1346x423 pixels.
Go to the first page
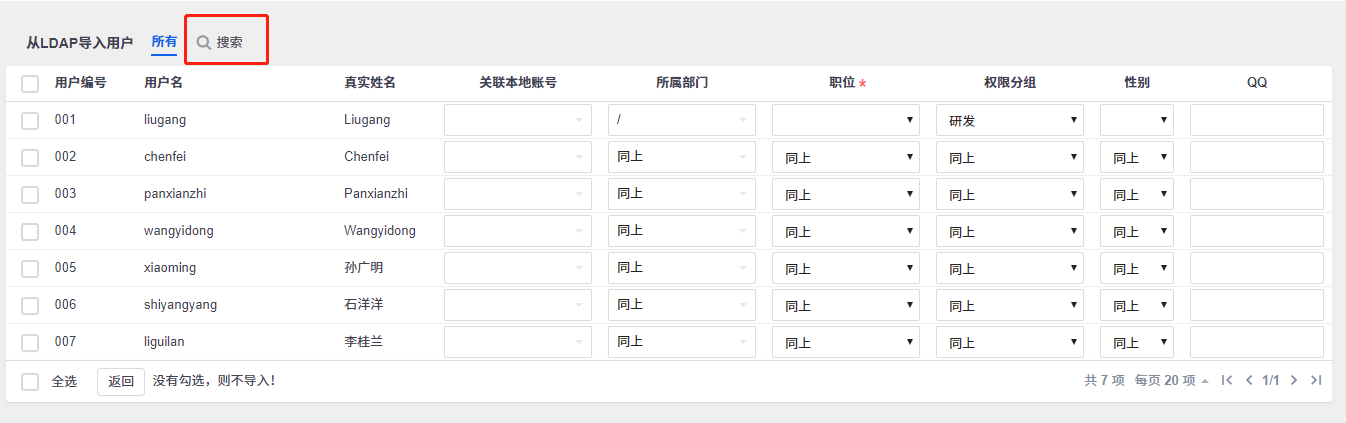pyautogui.click(x=1227, y=380)
